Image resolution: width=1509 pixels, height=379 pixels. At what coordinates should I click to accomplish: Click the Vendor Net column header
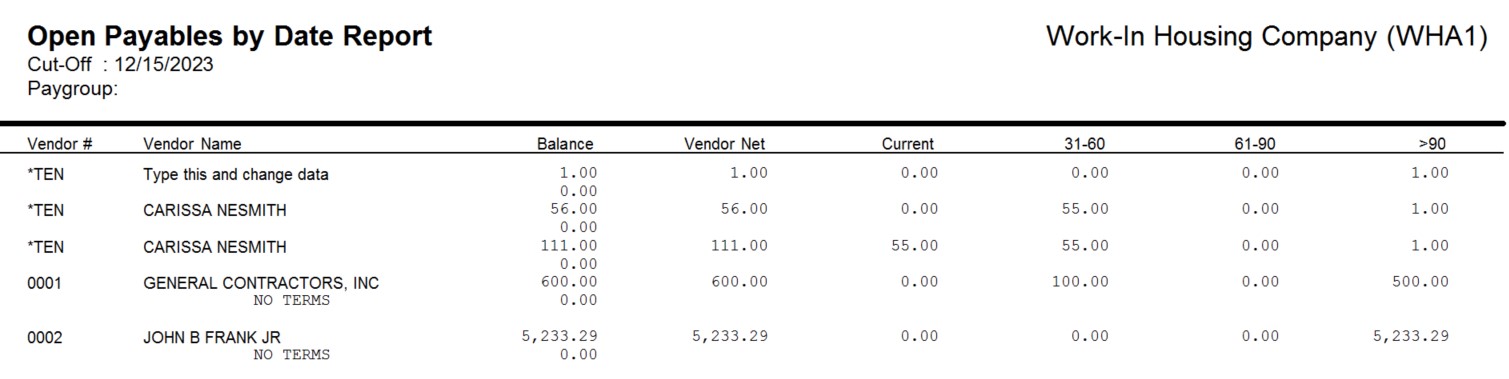pyautogui.click(x=724, y=144)
